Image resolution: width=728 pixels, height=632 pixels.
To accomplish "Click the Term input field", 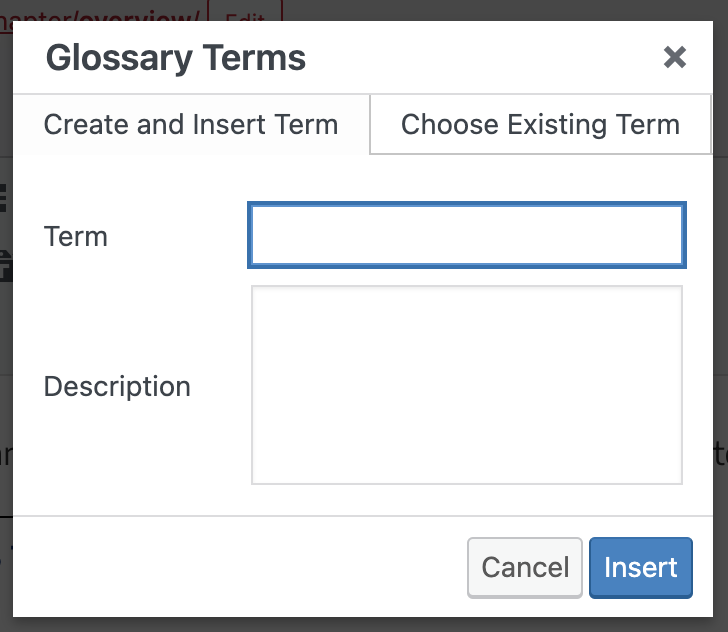I will point(467,236).
